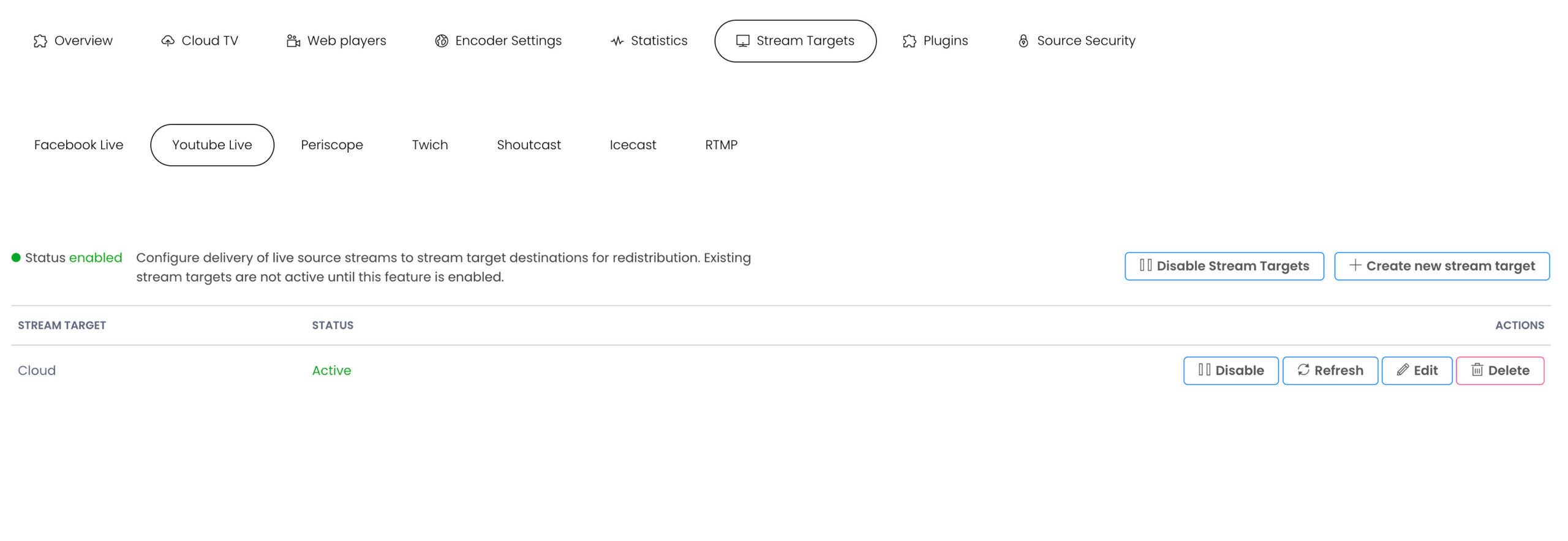Open the Overview tab
Screen dimensions: 1568x541
[x=73, y=41]
